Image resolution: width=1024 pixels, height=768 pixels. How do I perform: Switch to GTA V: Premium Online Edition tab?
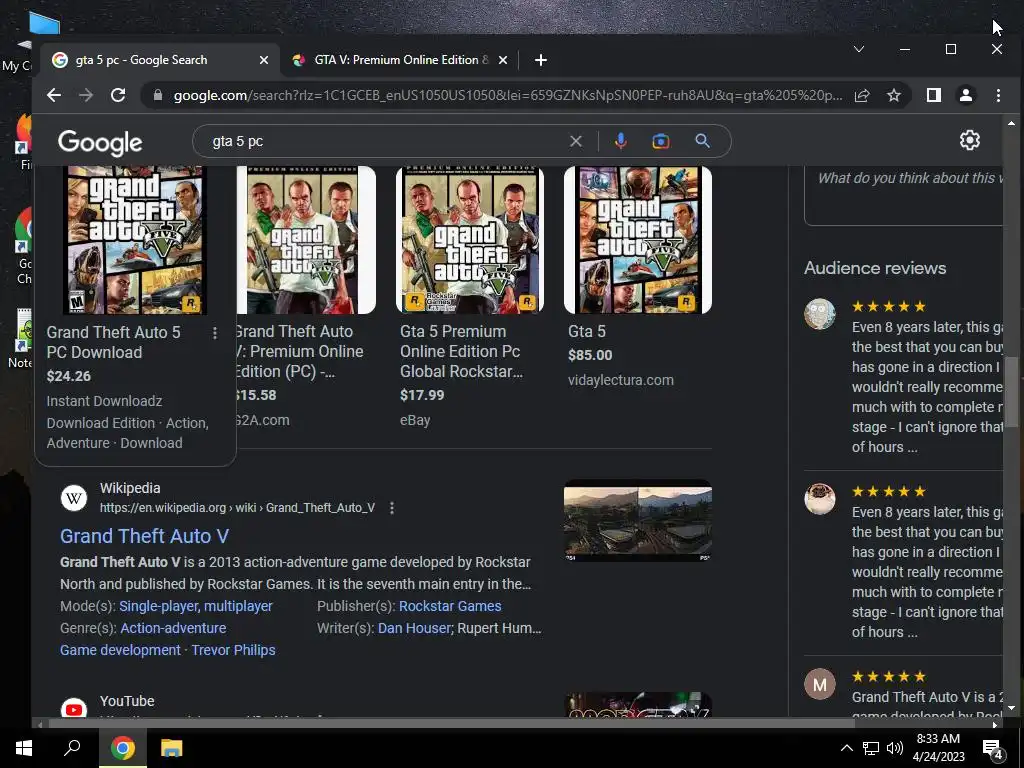[x=400, y=60]
